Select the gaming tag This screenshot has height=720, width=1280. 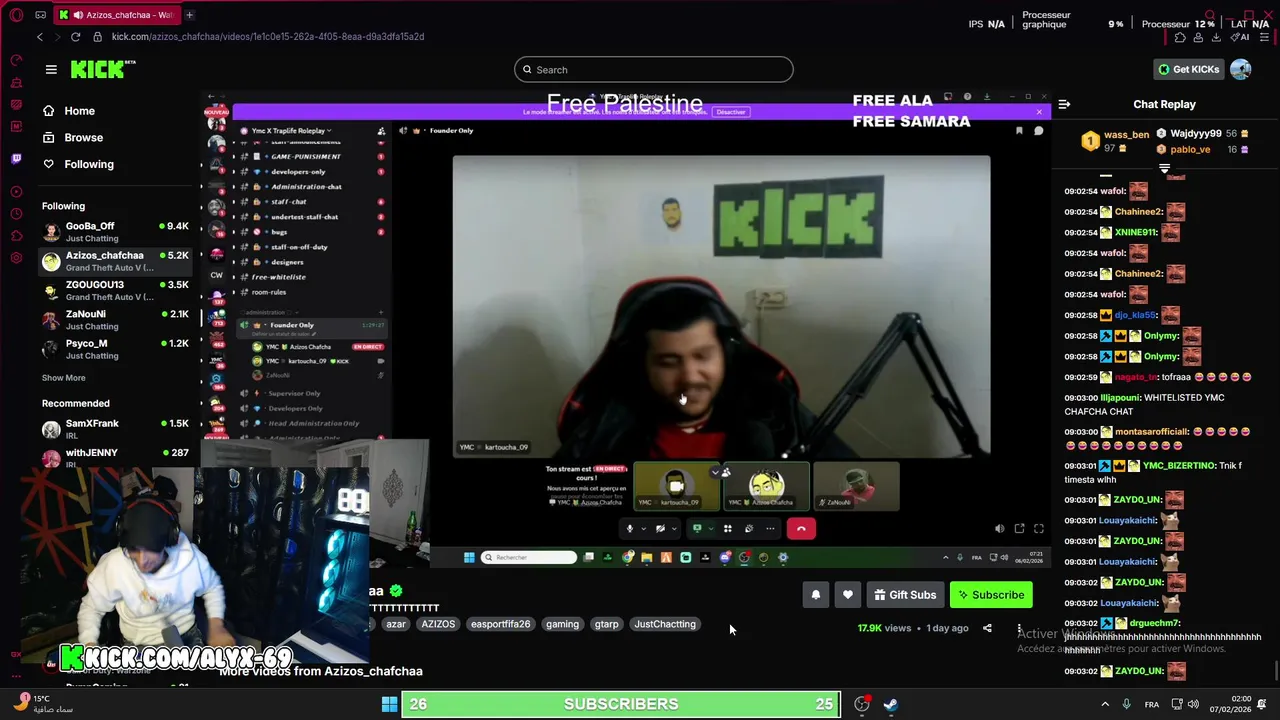pyautogui.click(x=562, y=624)
